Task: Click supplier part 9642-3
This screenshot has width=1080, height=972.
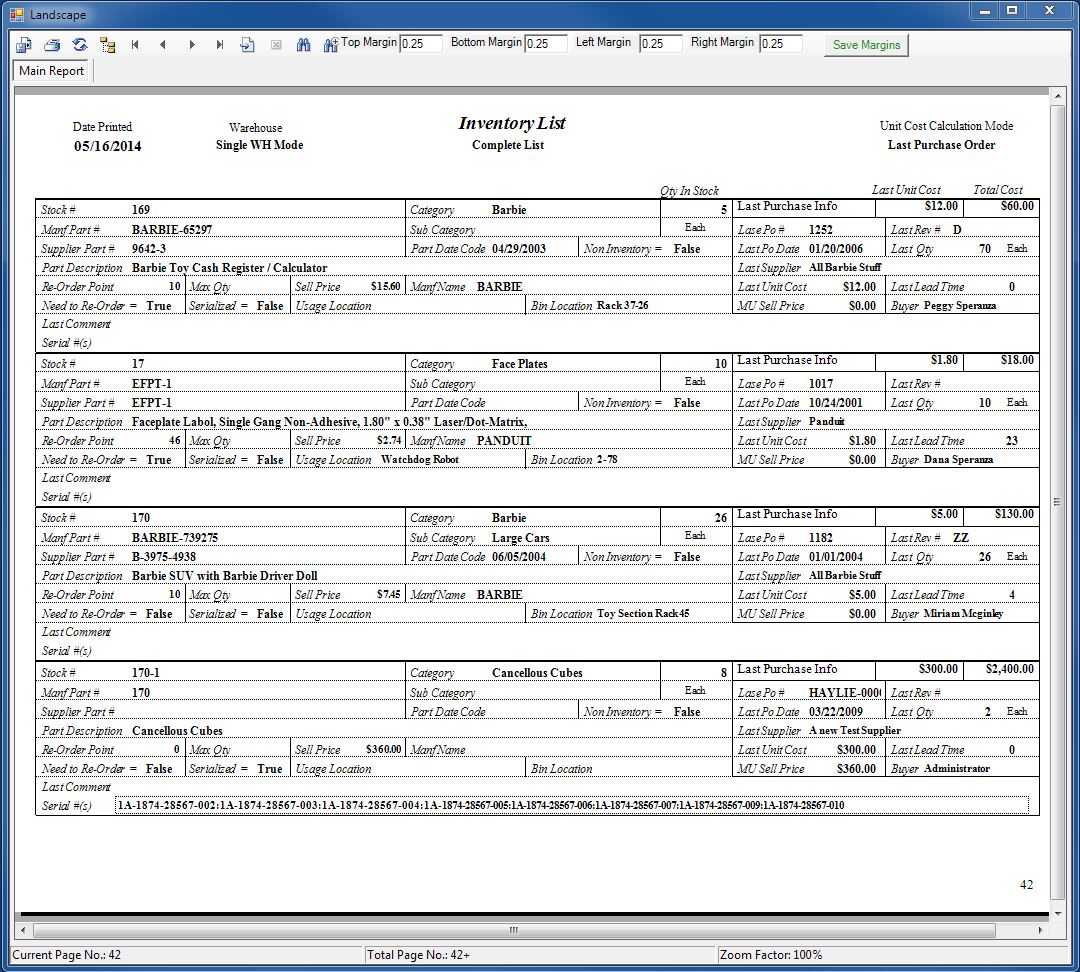Action: click(x=149, y=249)
